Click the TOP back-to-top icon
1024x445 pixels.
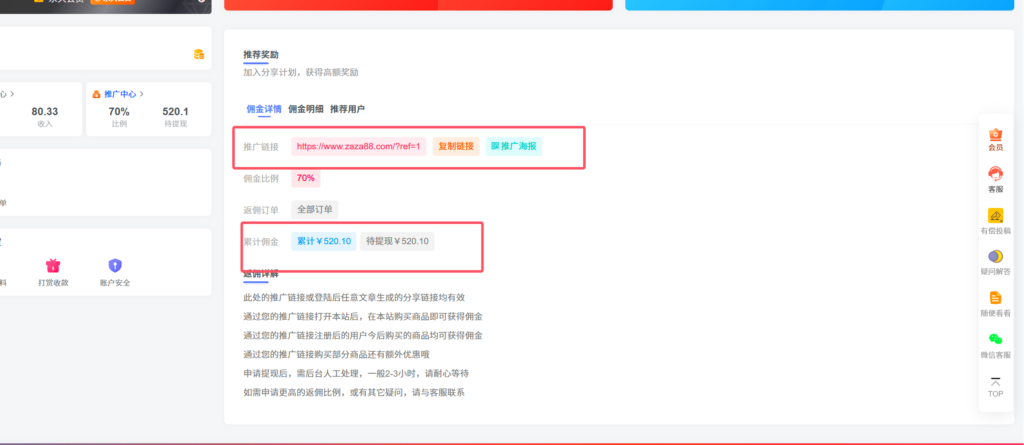click(995, 381)
